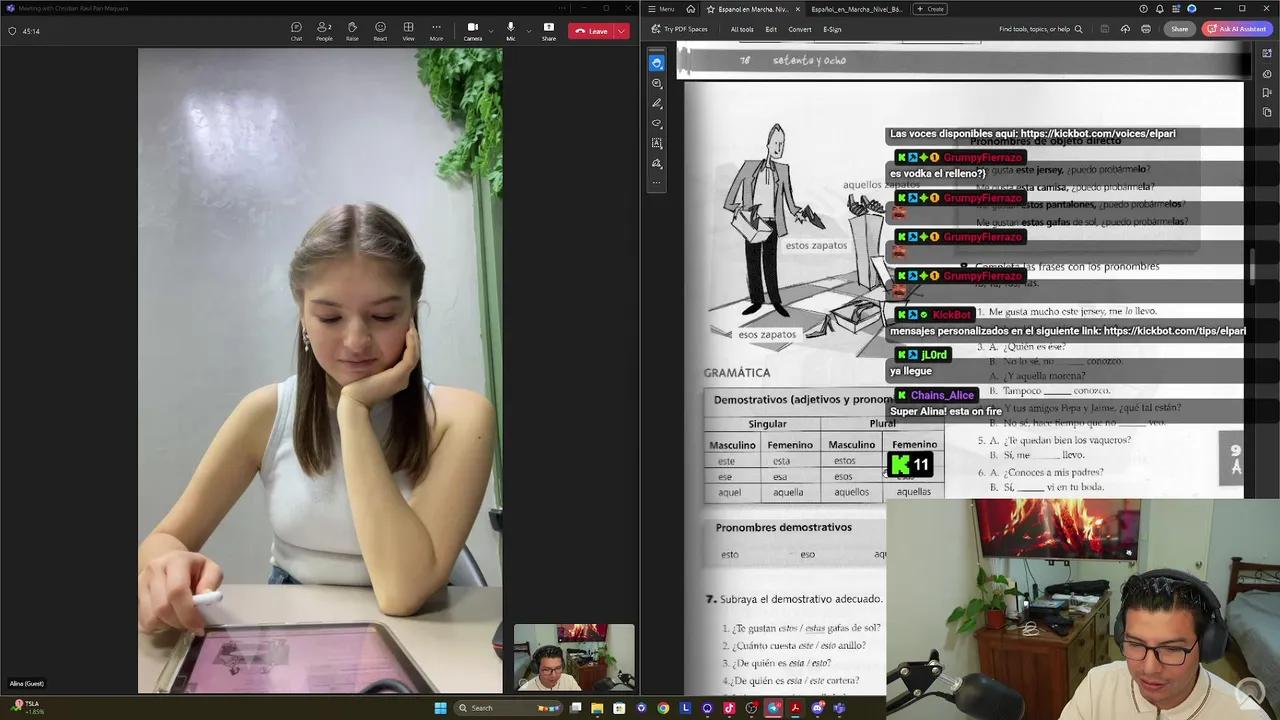Click the Share button in Acrobat

coord(1180,29)
